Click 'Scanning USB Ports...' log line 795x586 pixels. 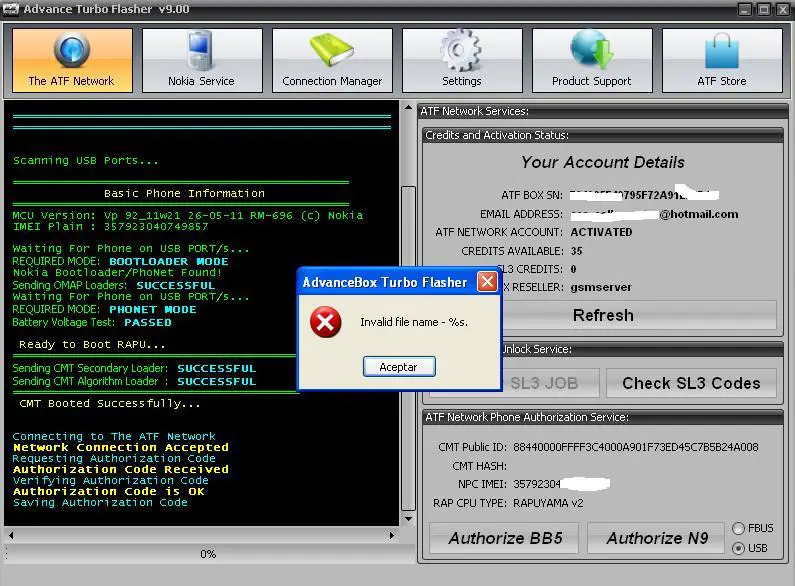(85, 161)
